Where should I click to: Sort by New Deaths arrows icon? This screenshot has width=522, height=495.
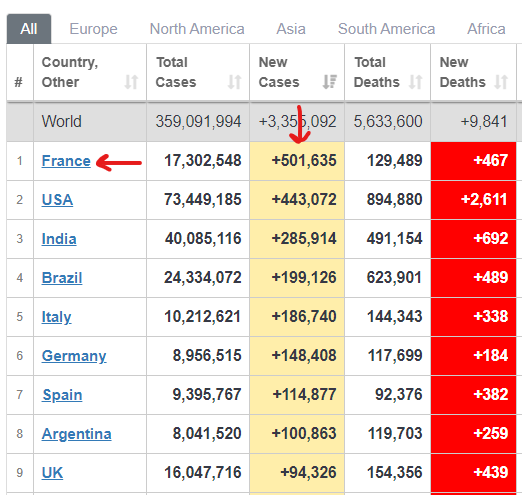coord(501,82)
